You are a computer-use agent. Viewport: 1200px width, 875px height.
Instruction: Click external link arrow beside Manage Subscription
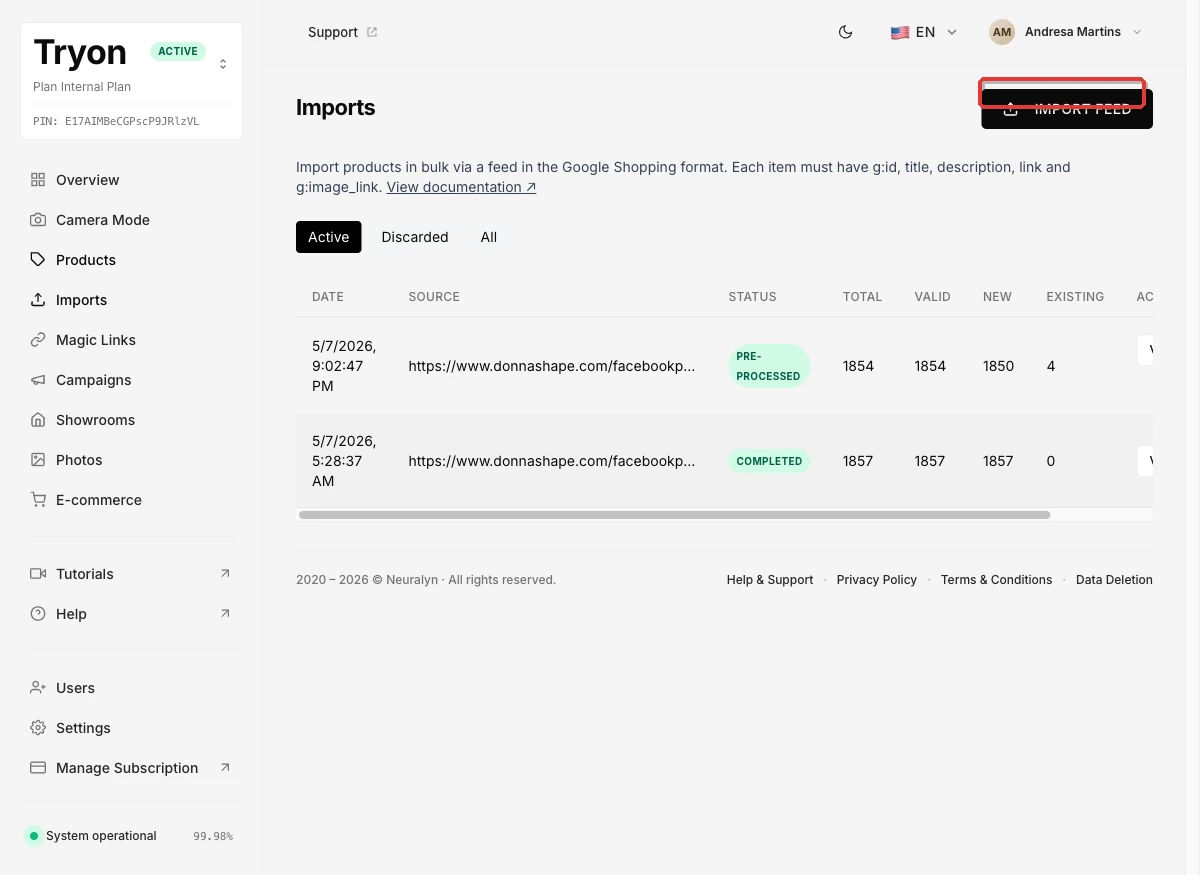coord(225,767)
